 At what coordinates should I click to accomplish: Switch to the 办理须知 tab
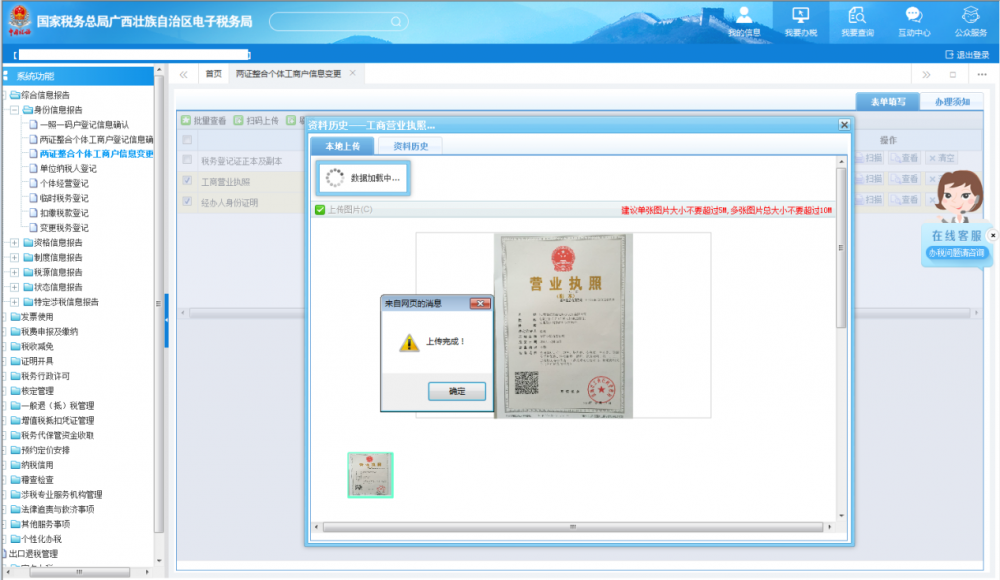point(951,102)
